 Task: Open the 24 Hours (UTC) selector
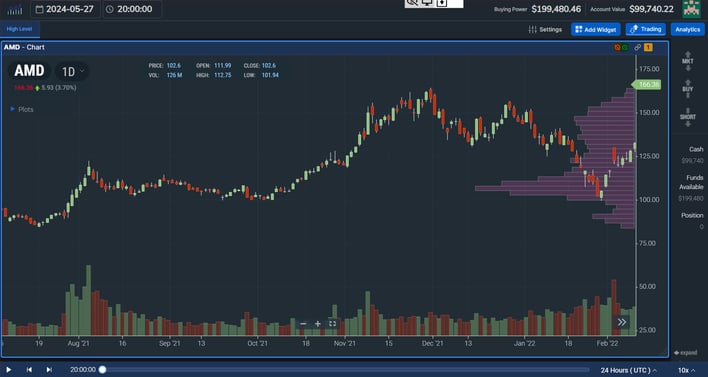tap(628, 370)
